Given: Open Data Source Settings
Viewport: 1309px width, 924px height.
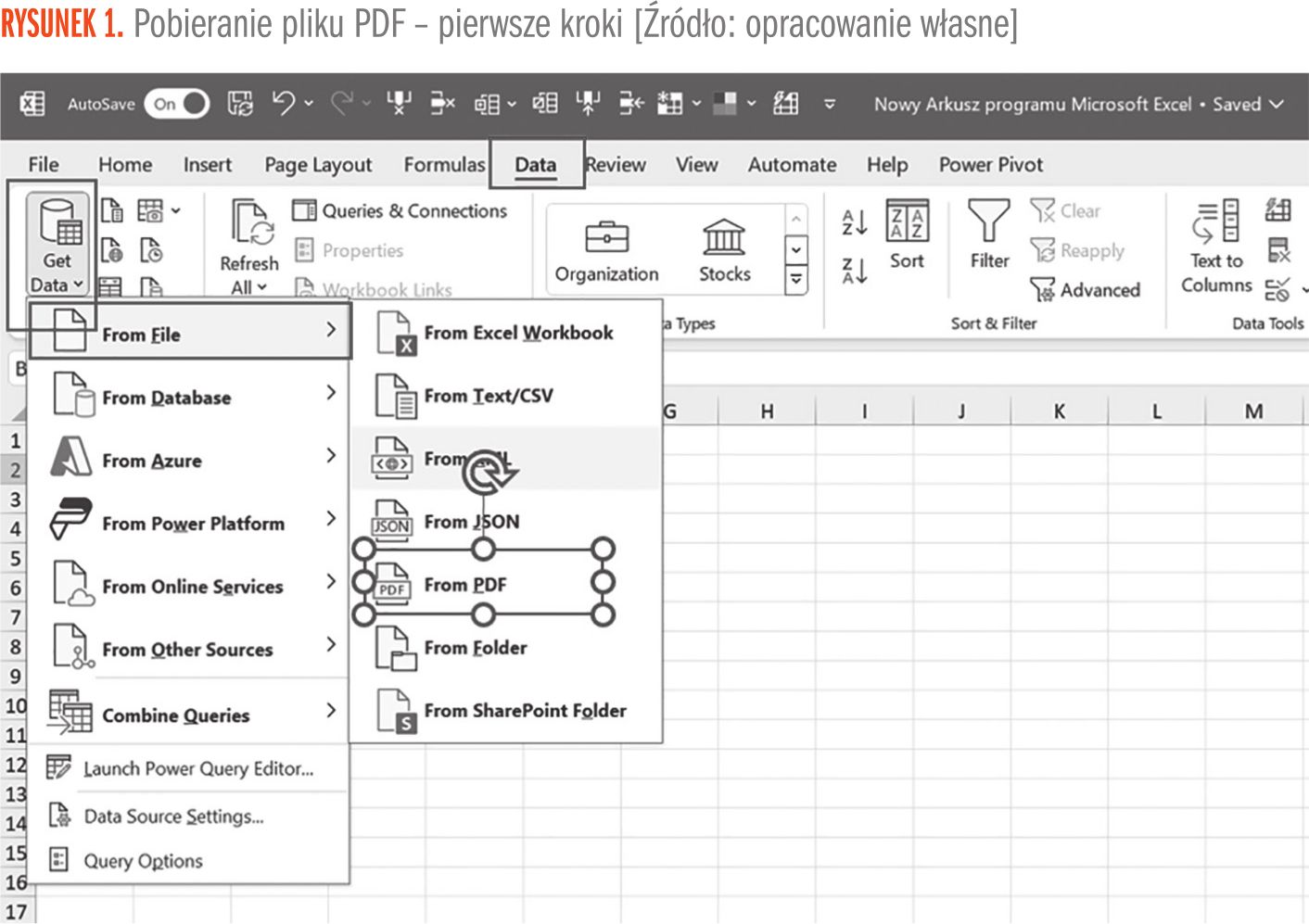Looking at the screenshot, I should coord(189,816).
